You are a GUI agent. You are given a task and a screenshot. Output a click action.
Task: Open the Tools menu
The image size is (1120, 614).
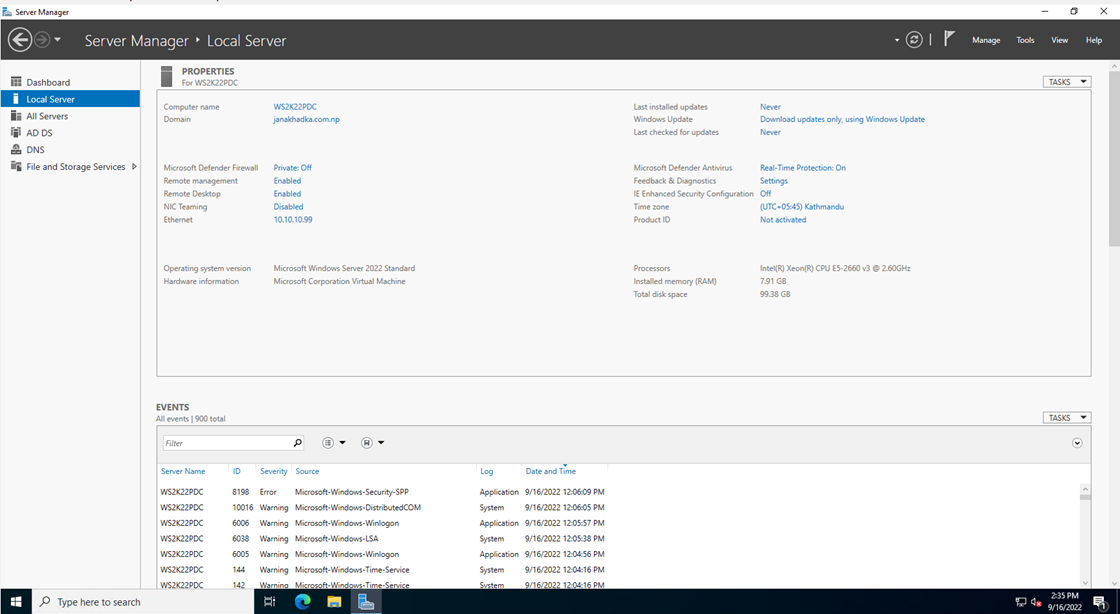(1025, 40)
